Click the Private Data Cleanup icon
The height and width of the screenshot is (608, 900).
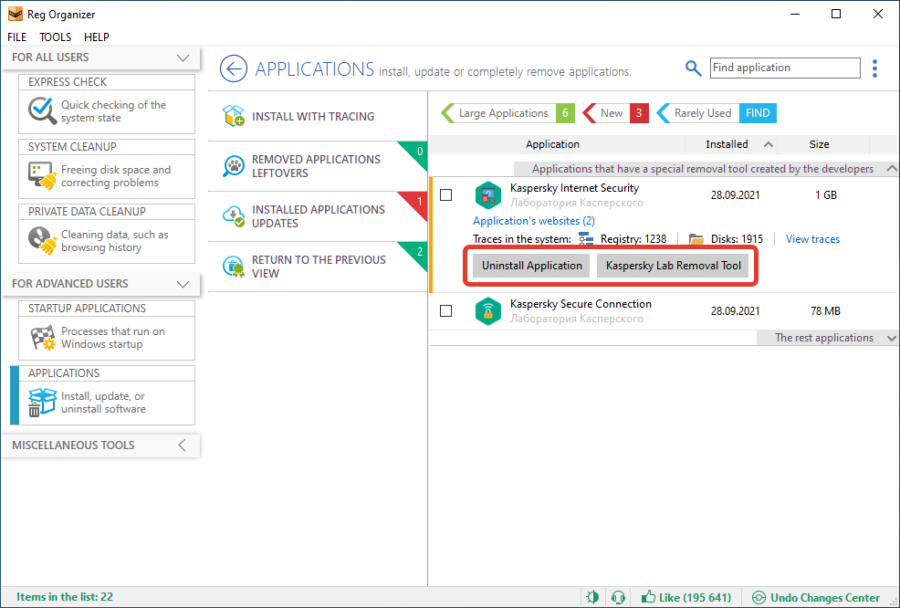point(42,240)
